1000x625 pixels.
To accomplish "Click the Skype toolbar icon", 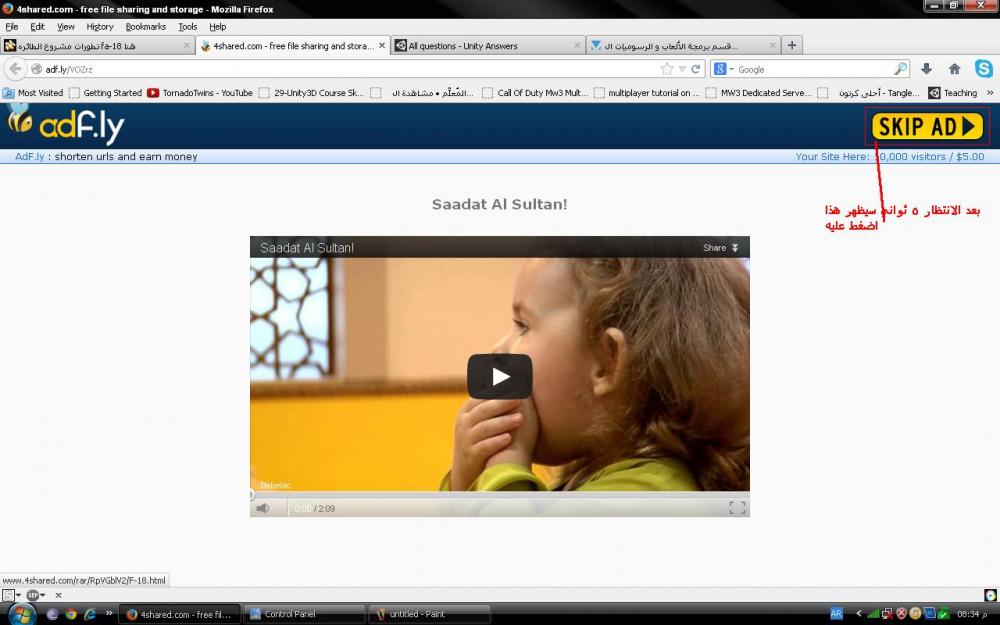I will (983, 68).
